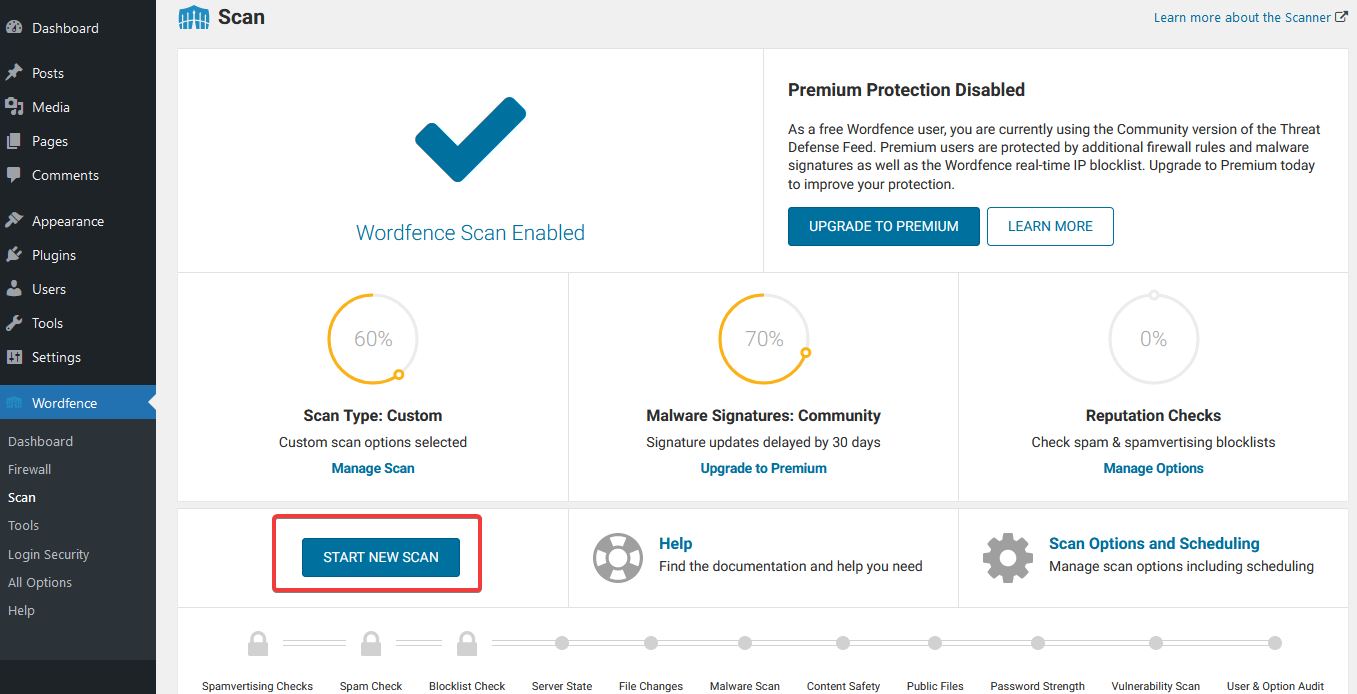The width and height of the screenshot is (1357, 694).
Task: Click the Content Safety stage dot
Action: coord(843,643)
